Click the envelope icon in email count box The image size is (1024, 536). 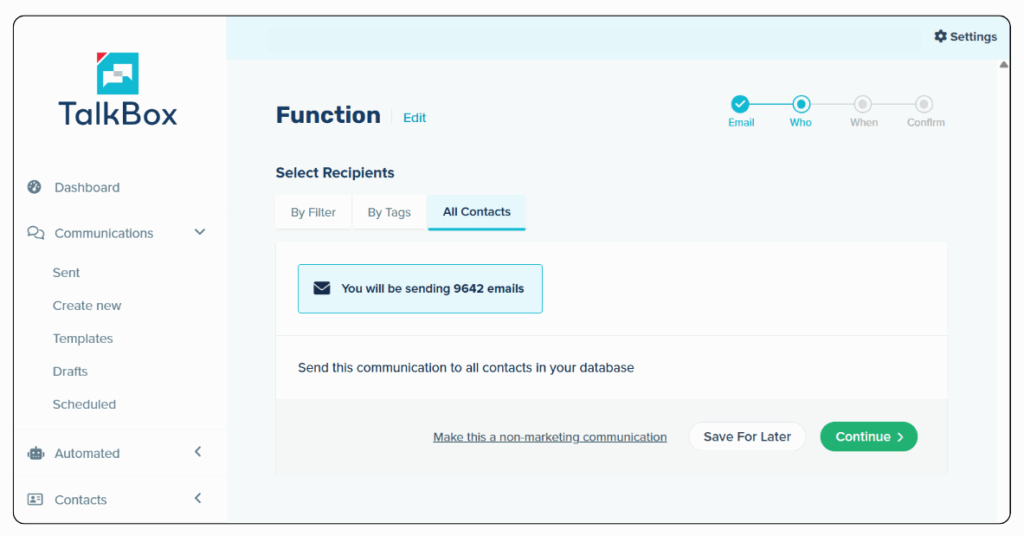pos(322,288)
